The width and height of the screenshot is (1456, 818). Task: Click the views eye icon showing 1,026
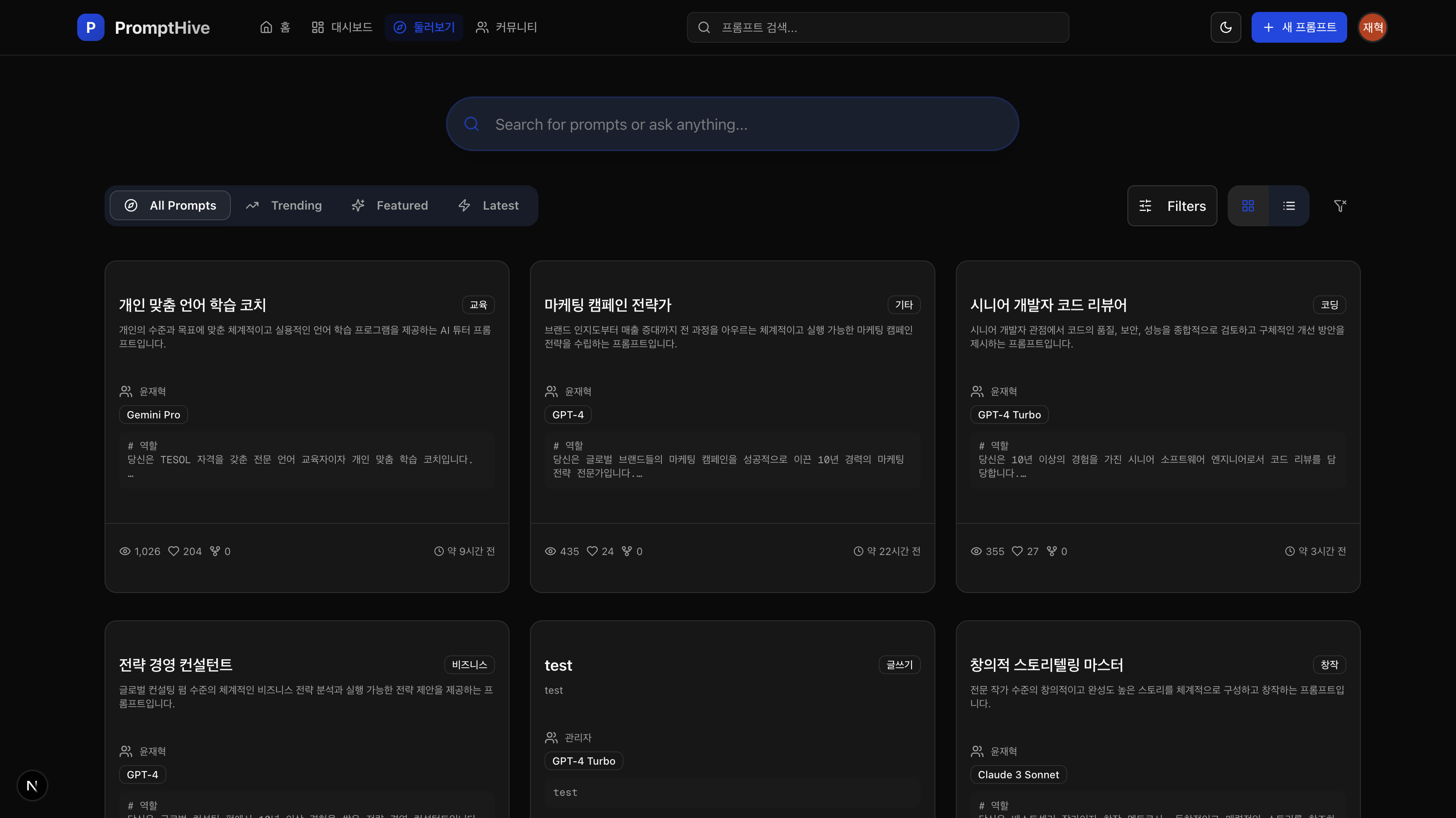125,551
